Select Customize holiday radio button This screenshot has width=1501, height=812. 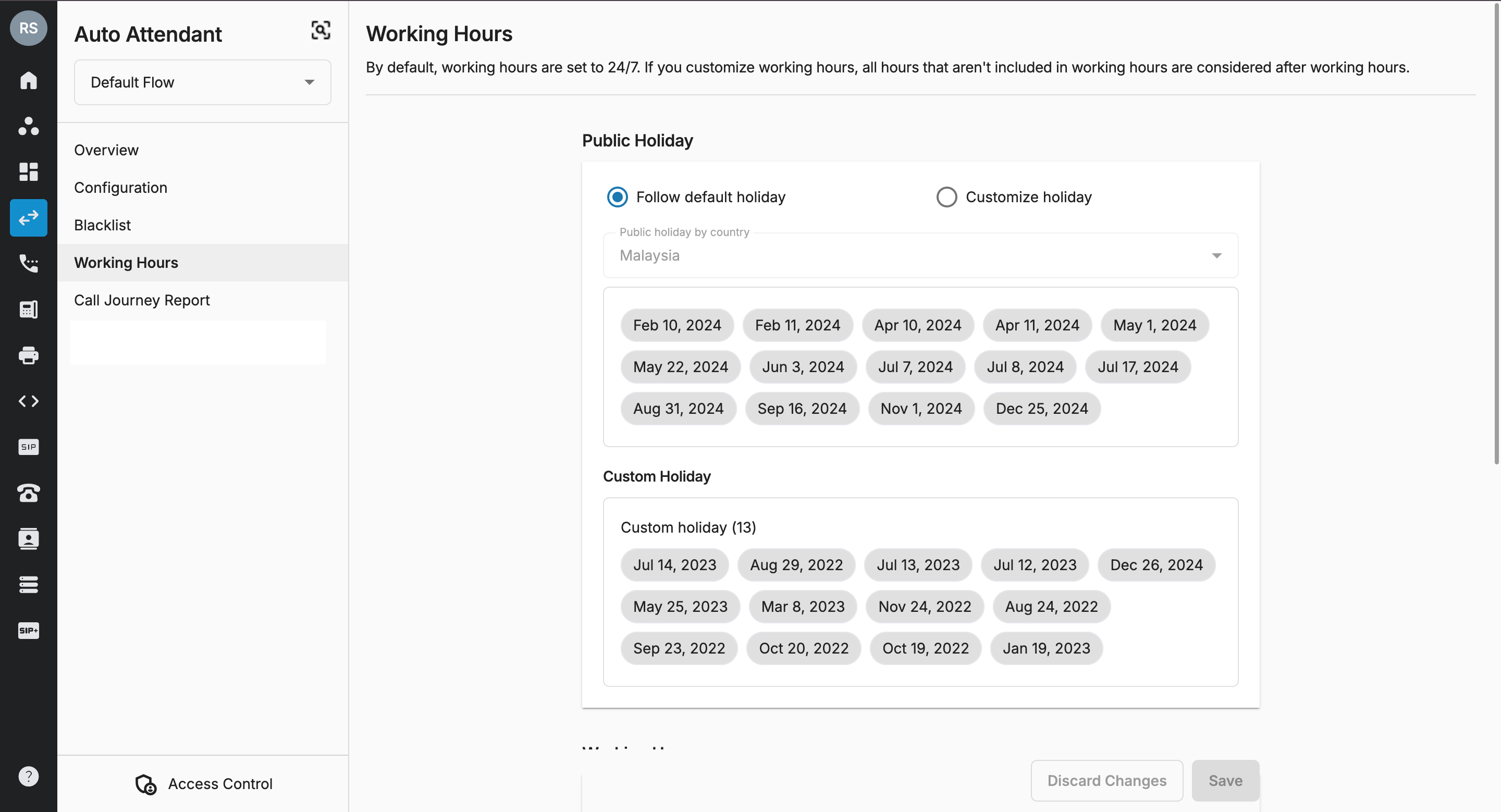point(946,197)
